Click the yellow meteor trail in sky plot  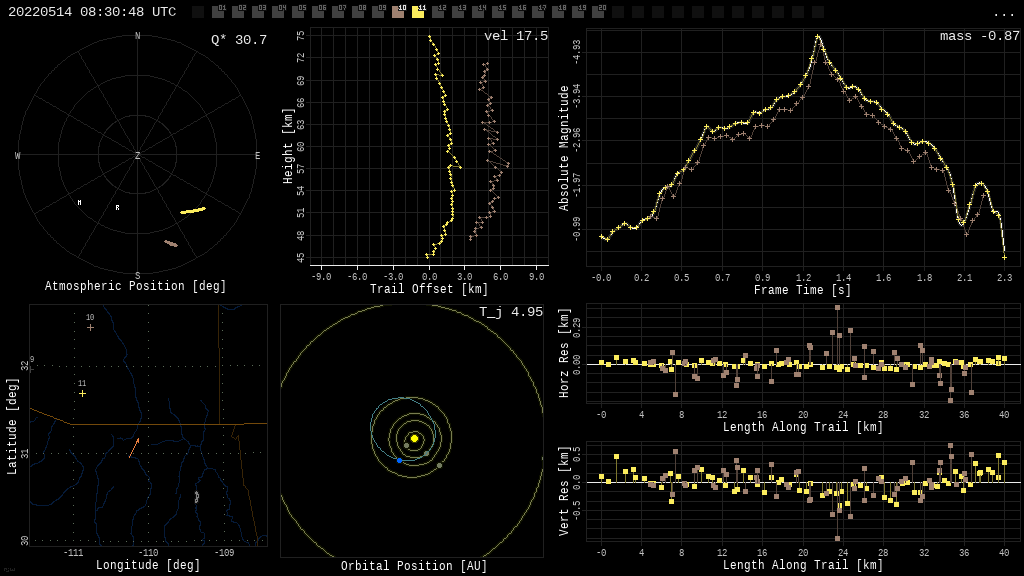tap(193, 210)
